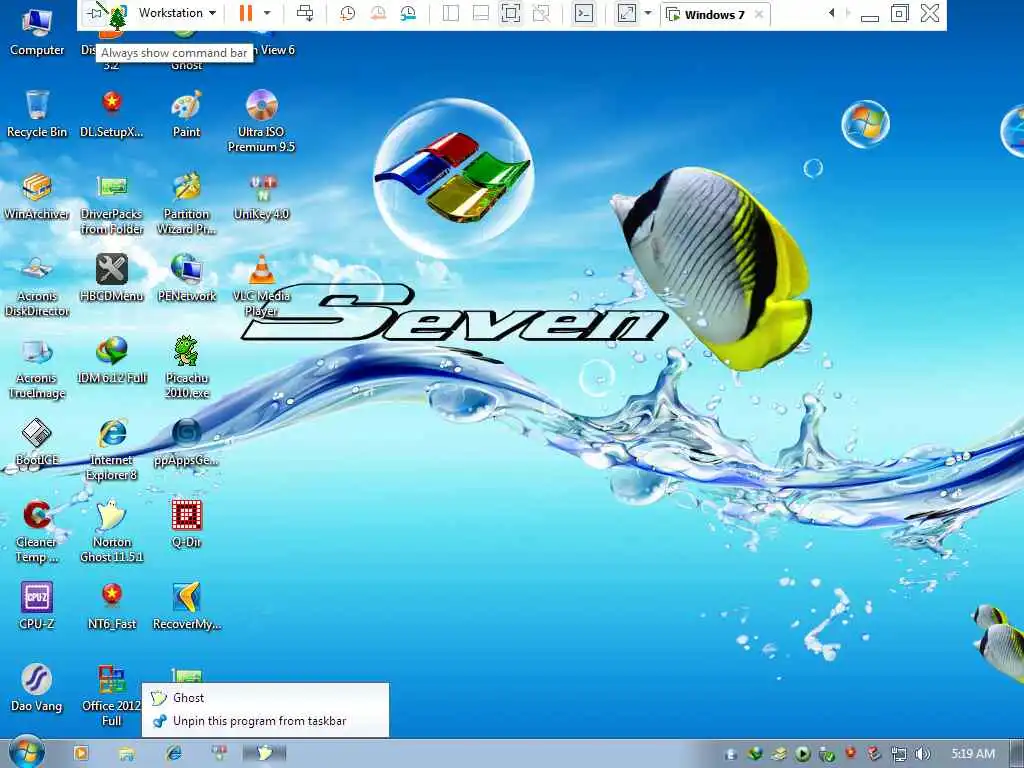
Task: Toggle the thumbnail bar view
Action: click(x=481, y=12)
